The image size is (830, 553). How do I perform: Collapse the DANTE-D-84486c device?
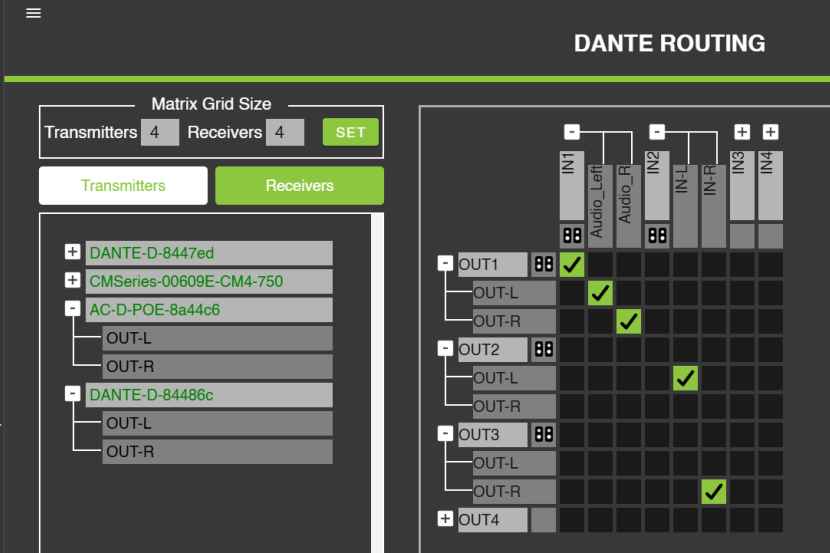(73, 394)
